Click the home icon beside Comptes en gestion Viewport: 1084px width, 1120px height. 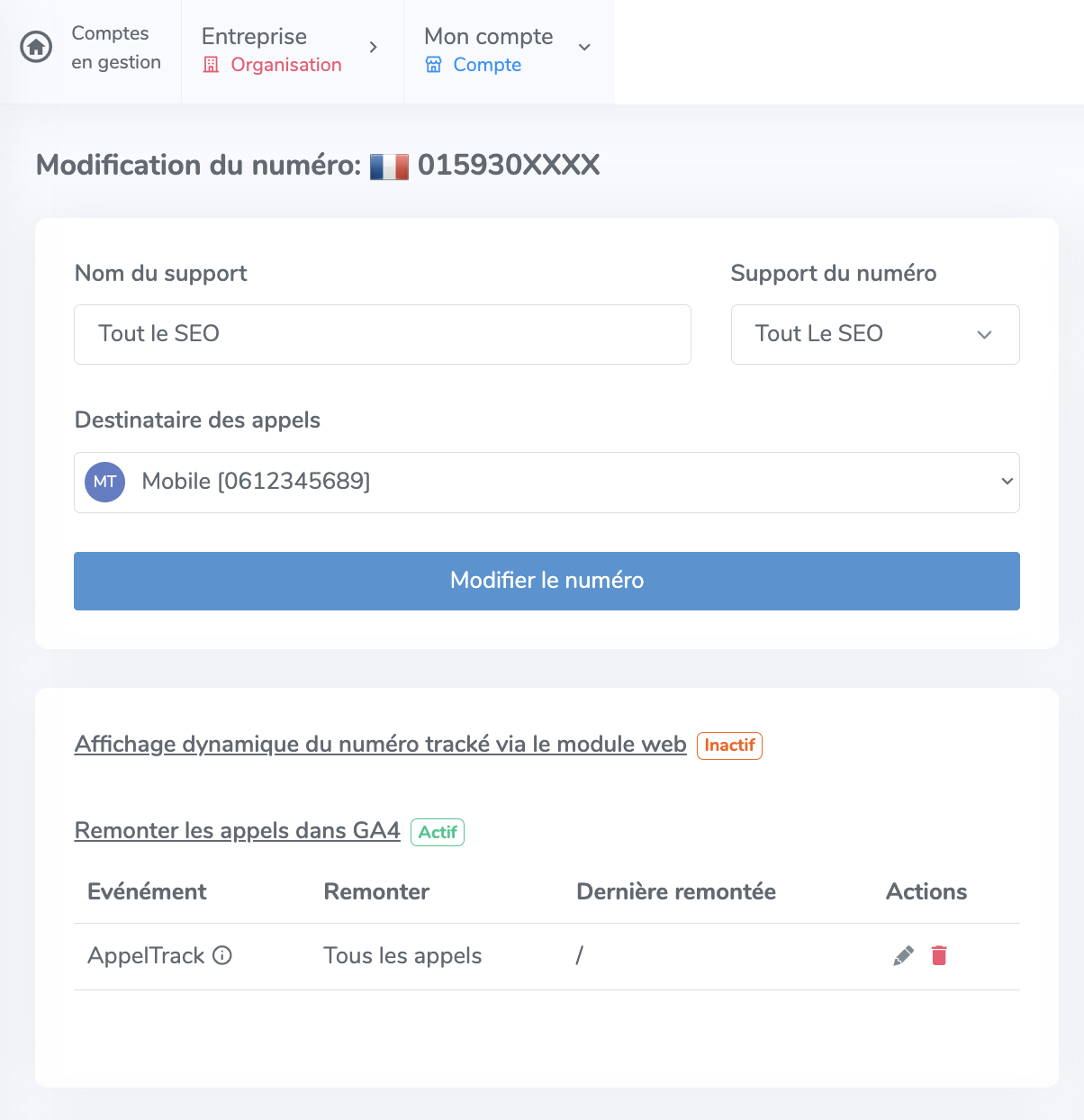[x=36, y=47]
